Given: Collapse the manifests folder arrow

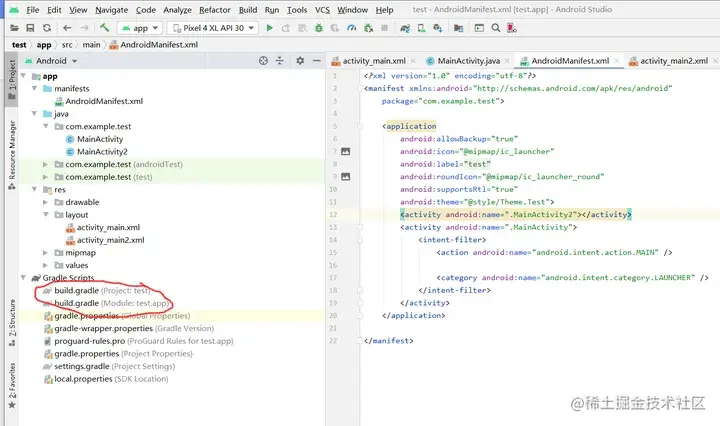Looking at the screenshot, I should [34, 88].
